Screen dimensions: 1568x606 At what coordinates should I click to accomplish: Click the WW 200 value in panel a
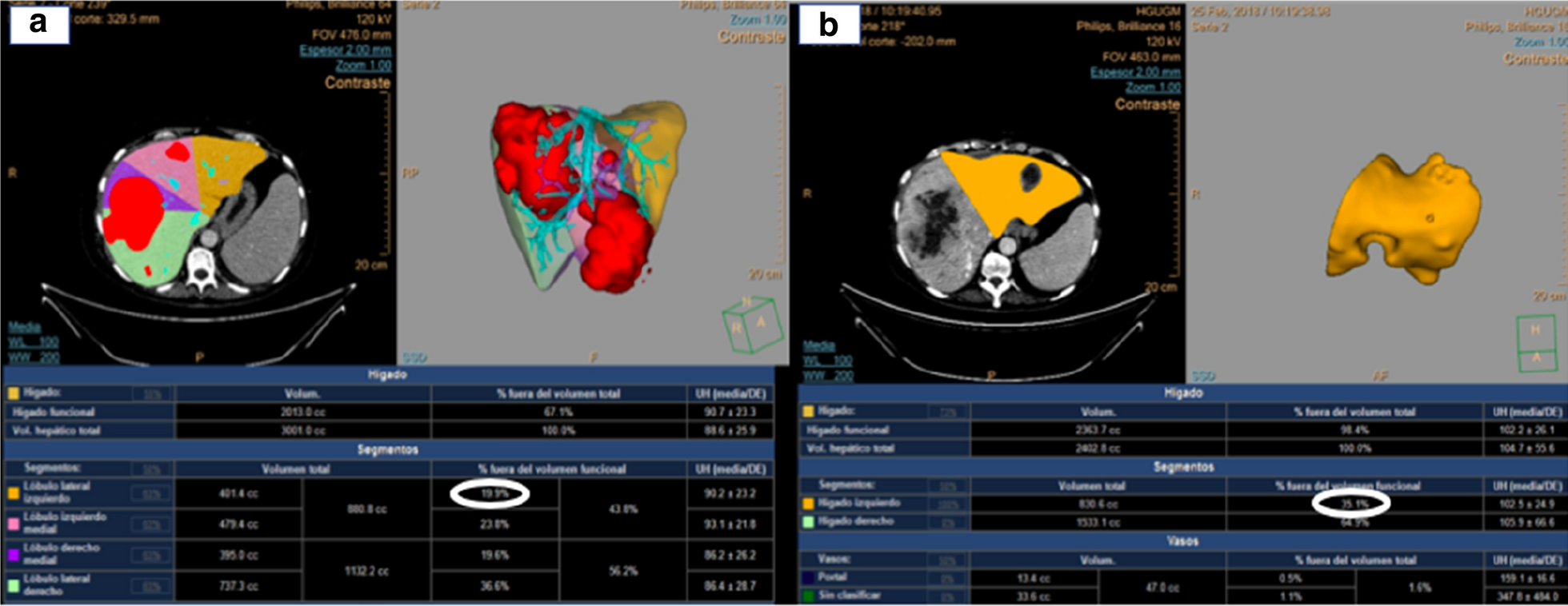point(33,357)
